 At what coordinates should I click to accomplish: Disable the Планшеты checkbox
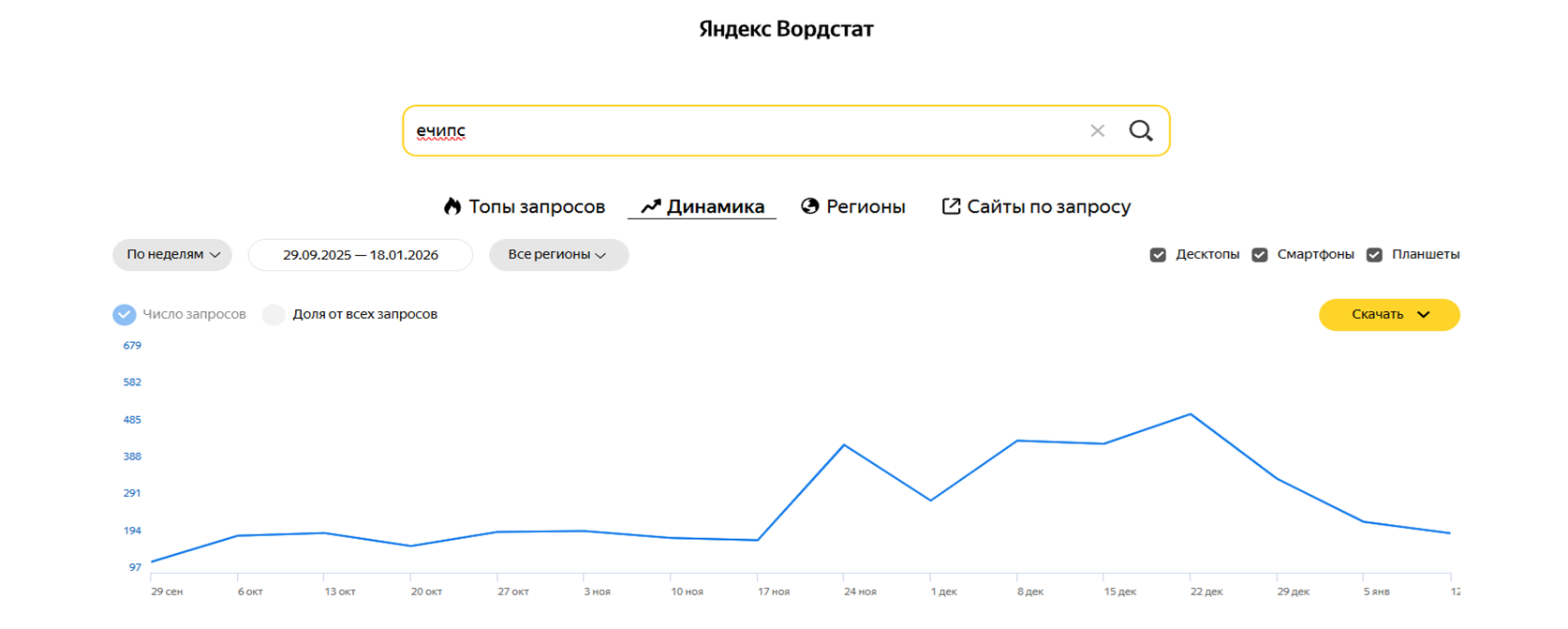point(1374,255)
